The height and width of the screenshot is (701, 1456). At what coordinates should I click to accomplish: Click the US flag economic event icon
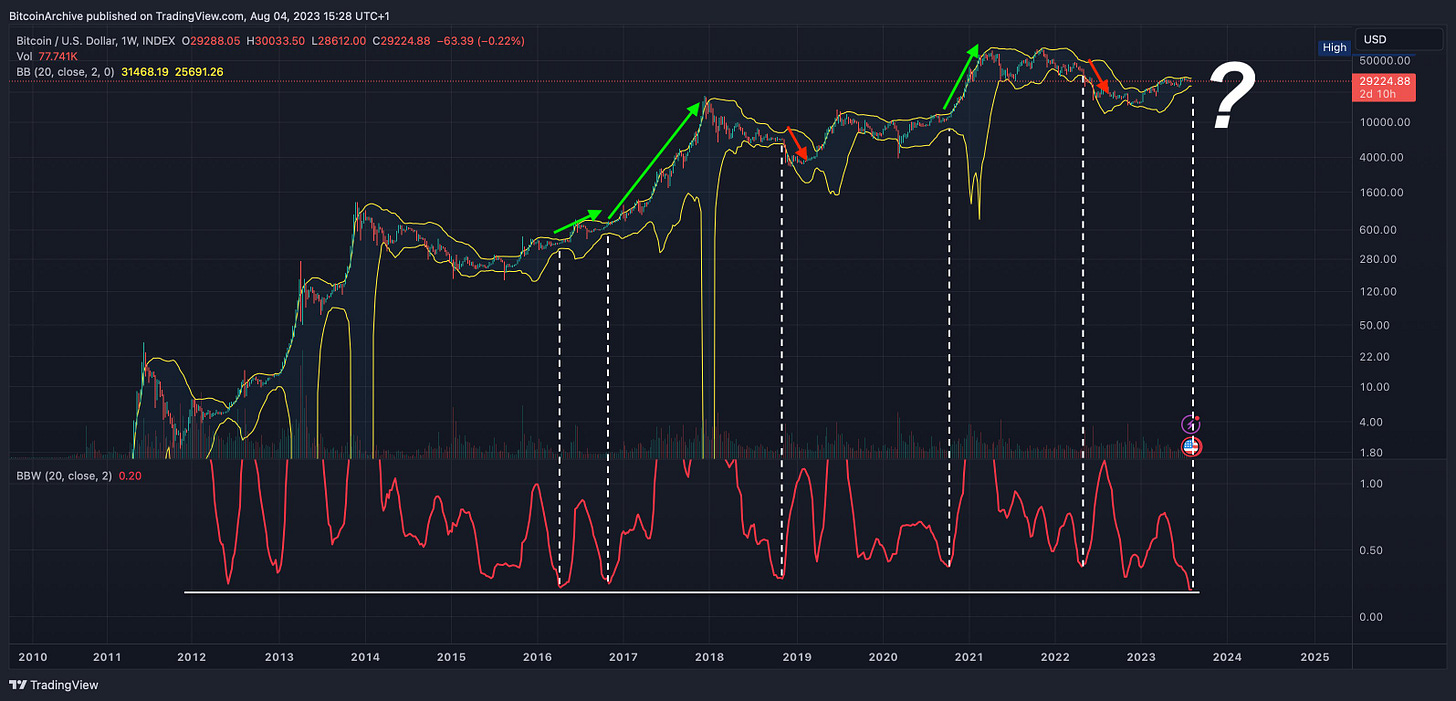1191,447
